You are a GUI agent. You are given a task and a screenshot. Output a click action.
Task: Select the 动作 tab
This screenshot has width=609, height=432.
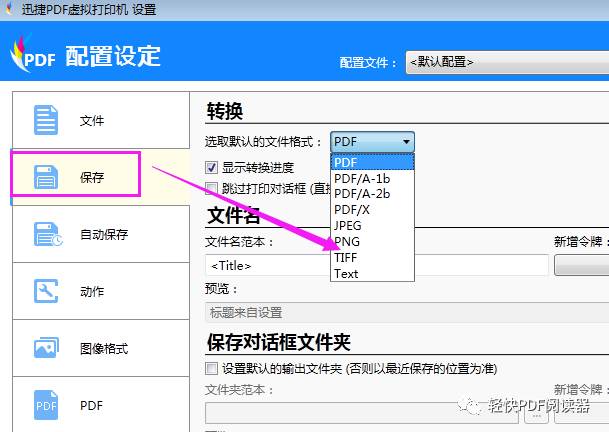point(101,291)
